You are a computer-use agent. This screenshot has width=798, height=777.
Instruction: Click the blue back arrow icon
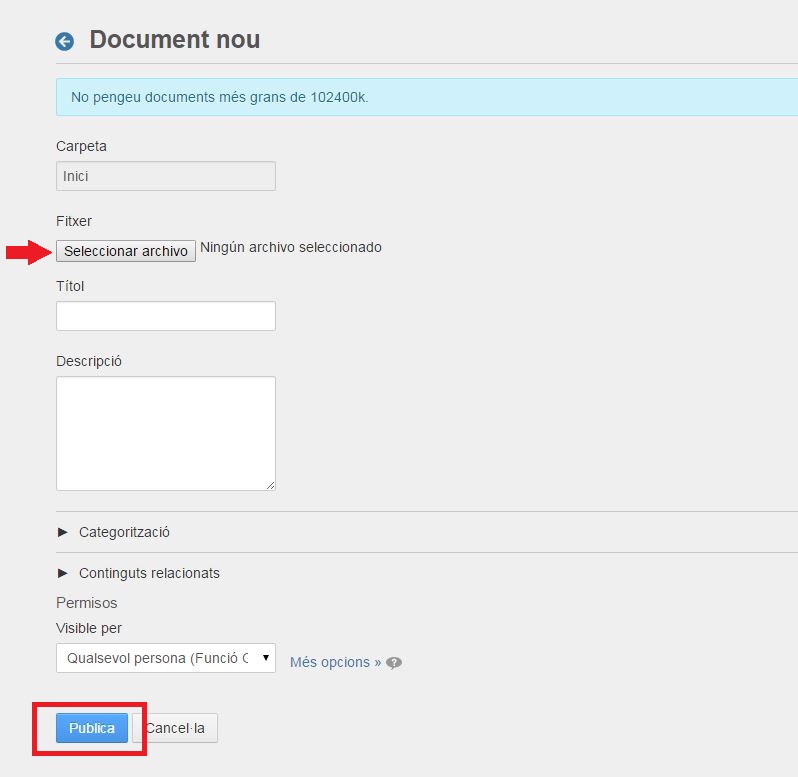click(x=65, y=41)
